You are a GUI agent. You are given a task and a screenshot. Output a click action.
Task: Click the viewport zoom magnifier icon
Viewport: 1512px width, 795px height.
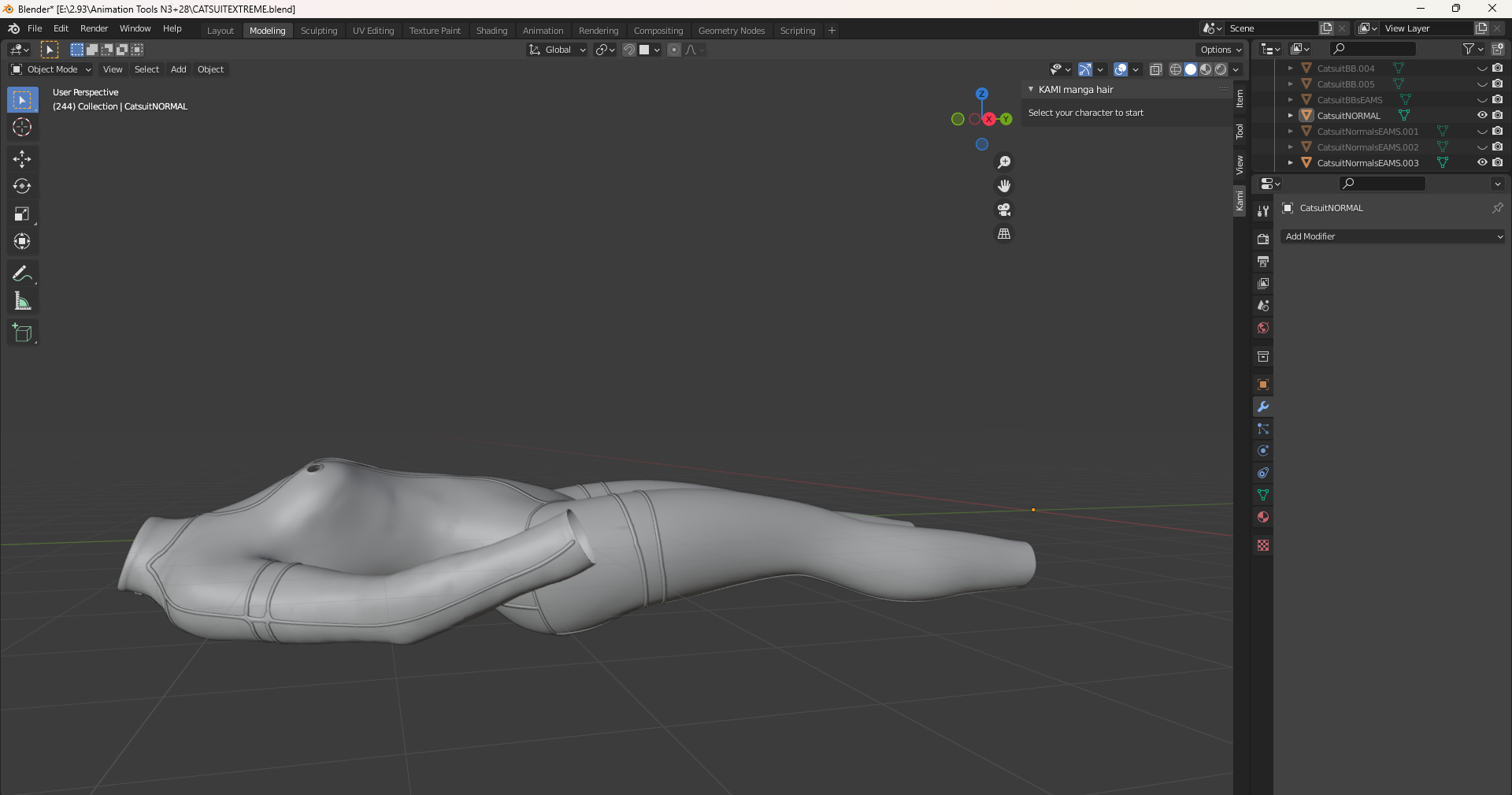(x=1004, y=162)
